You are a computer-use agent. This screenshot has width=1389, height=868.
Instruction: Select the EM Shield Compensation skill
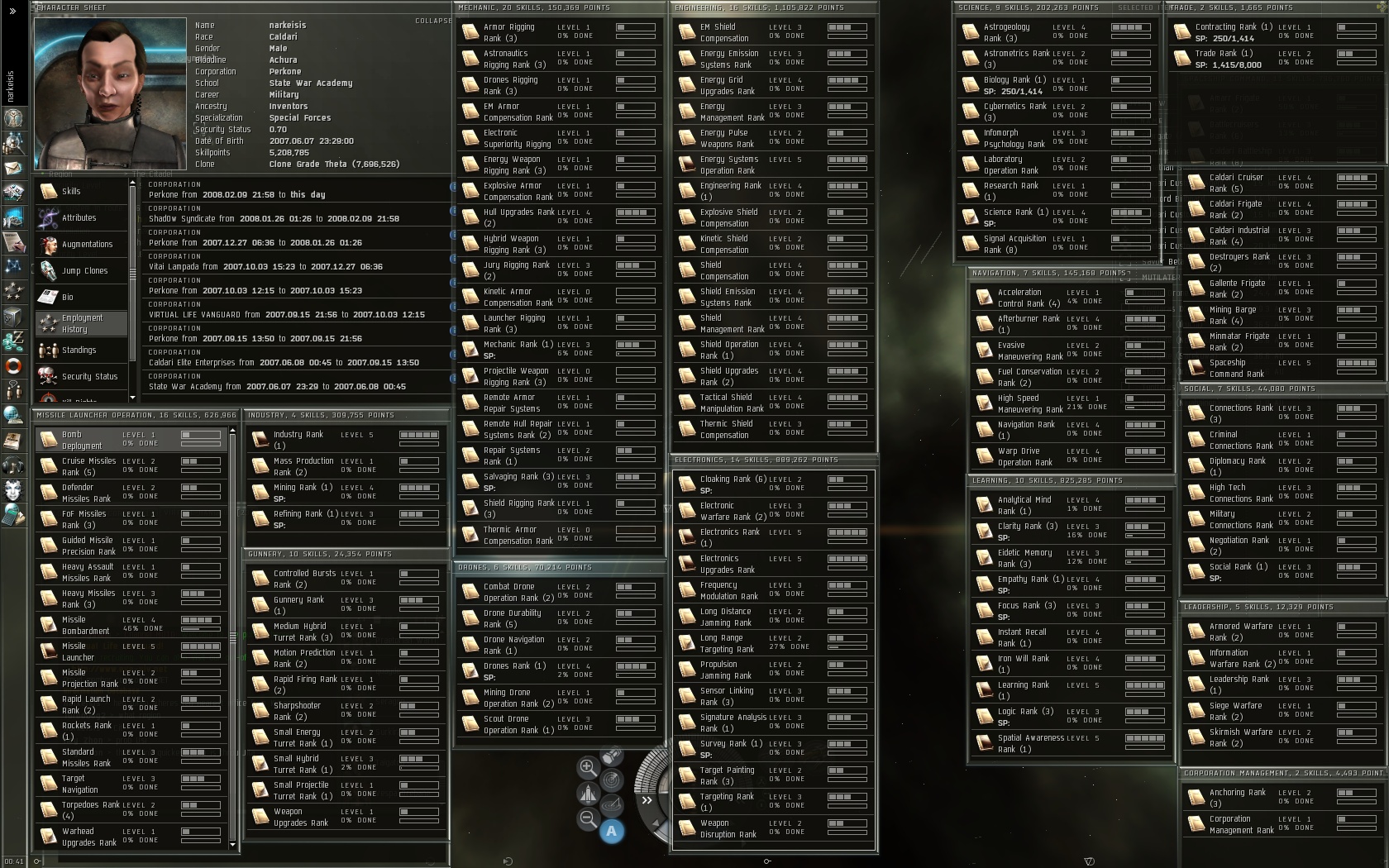[773, 32]
